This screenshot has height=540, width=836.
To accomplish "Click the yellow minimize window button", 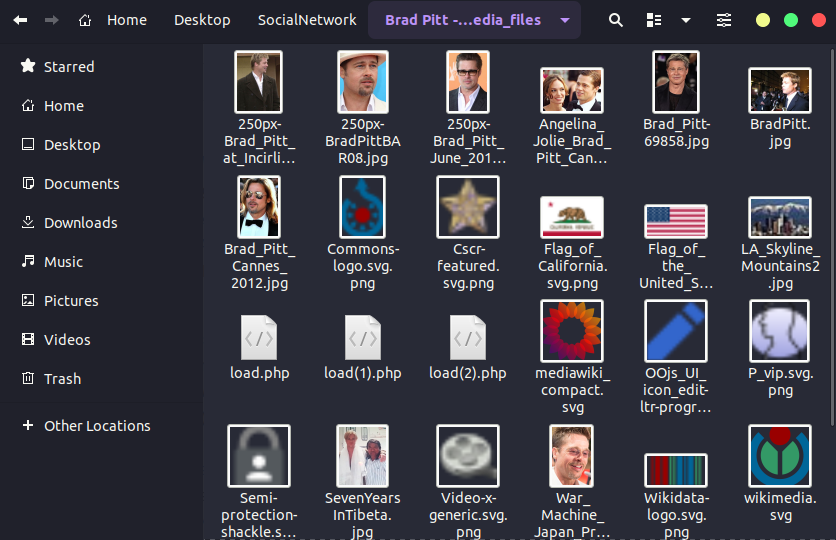I will pos(763,20).
